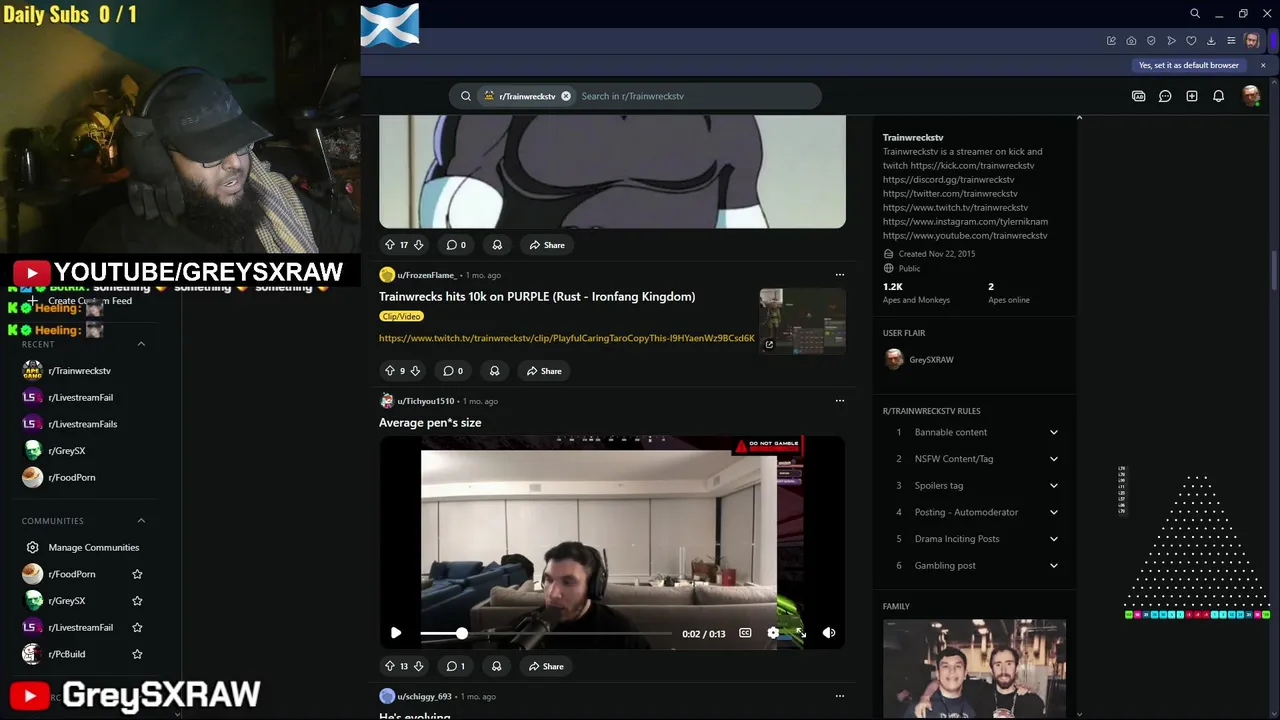Open Reddit notifications bell
The height and width of the screenshot is (720, 1280).
click(1218, 96)
